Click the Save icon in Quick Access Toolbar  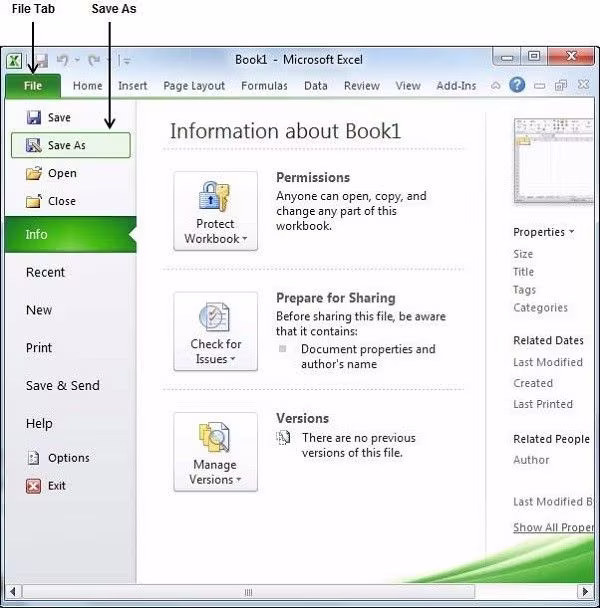[x=41, y=60]
